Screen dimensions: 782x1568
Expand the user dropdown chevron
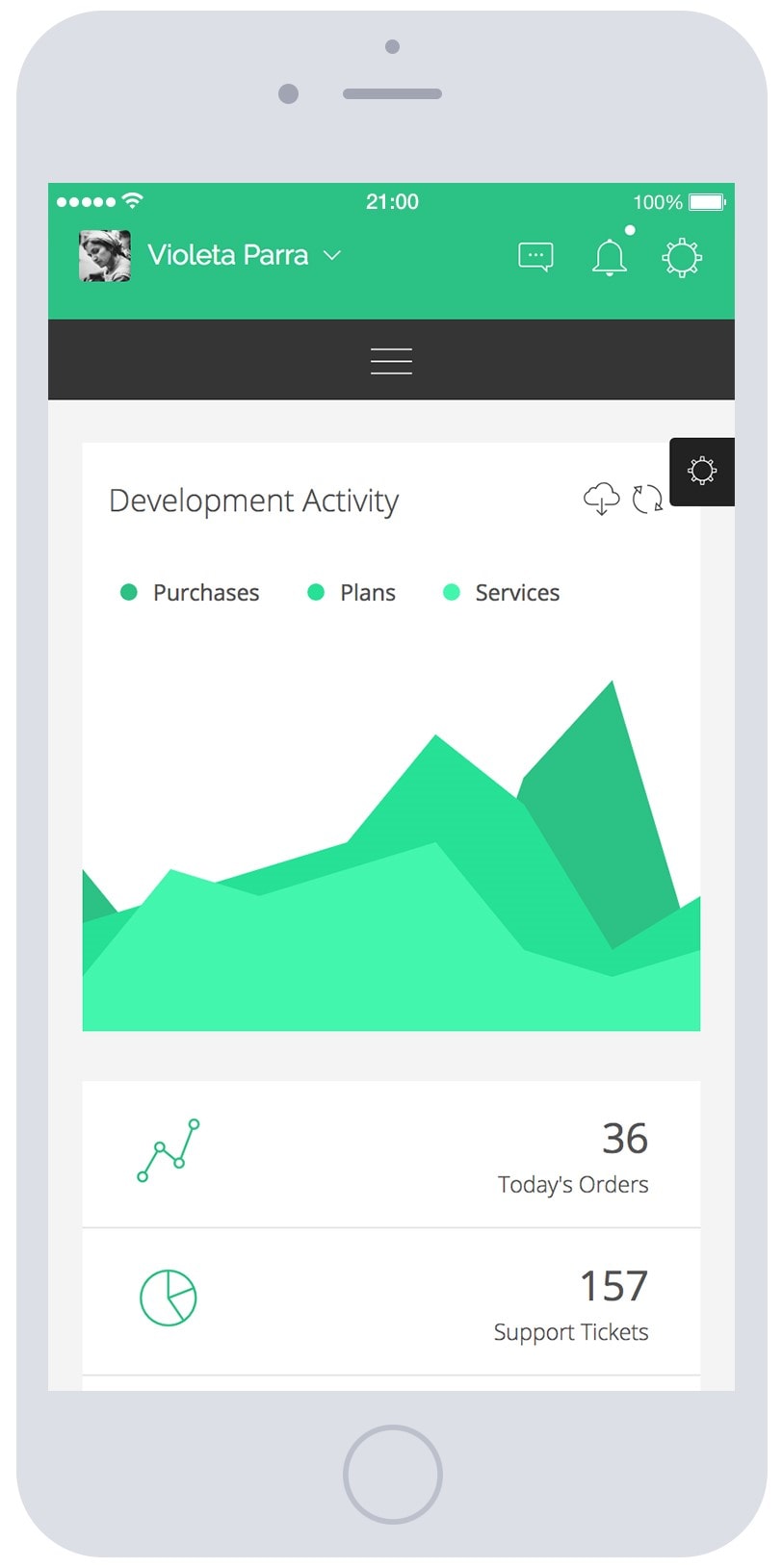(x=332, y=255)
